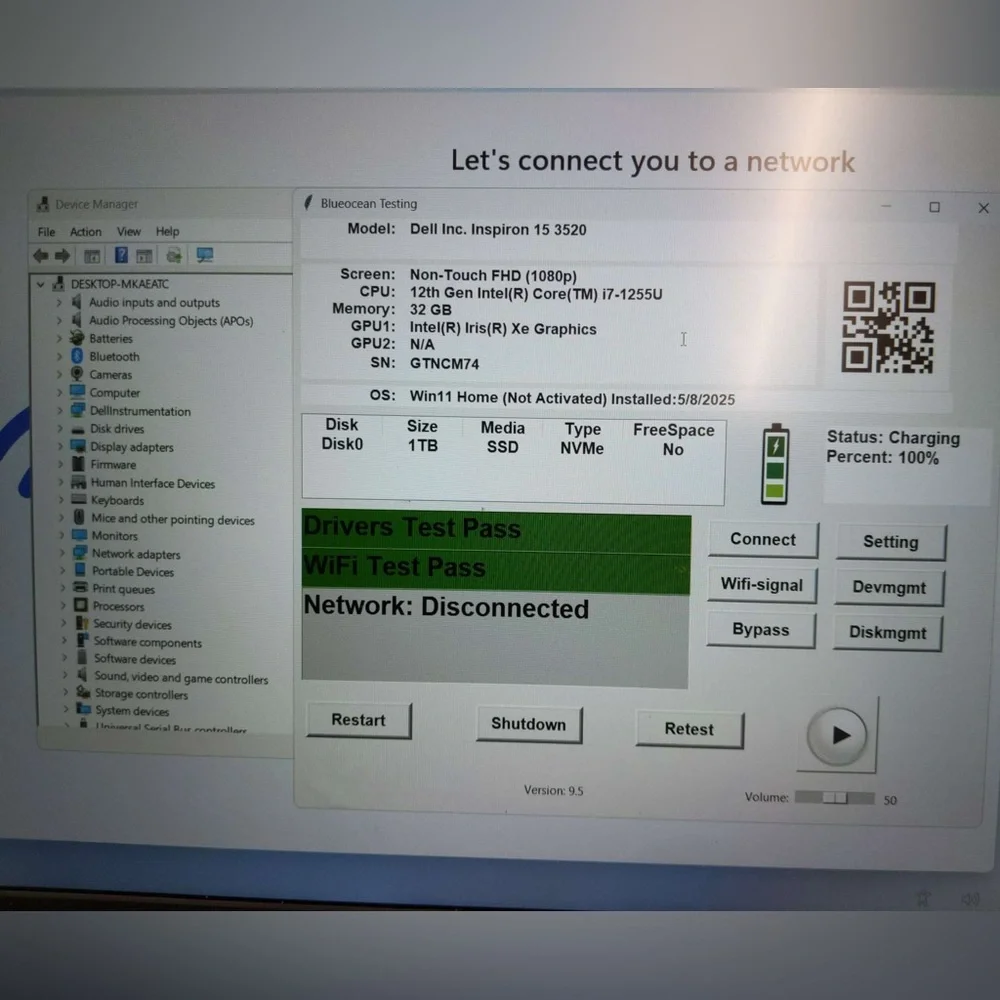Click the action pane icon right of Help icon
This screenshot has width=1000, height=1000.
(x=144, y=256)
